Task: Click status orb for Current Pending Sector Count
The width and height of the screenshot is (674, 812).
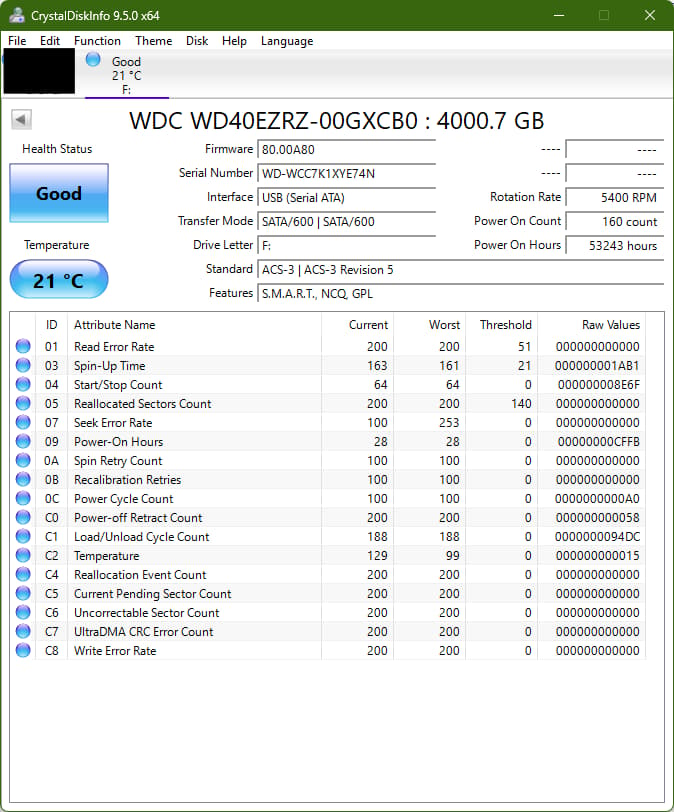Action: (23, 593)
